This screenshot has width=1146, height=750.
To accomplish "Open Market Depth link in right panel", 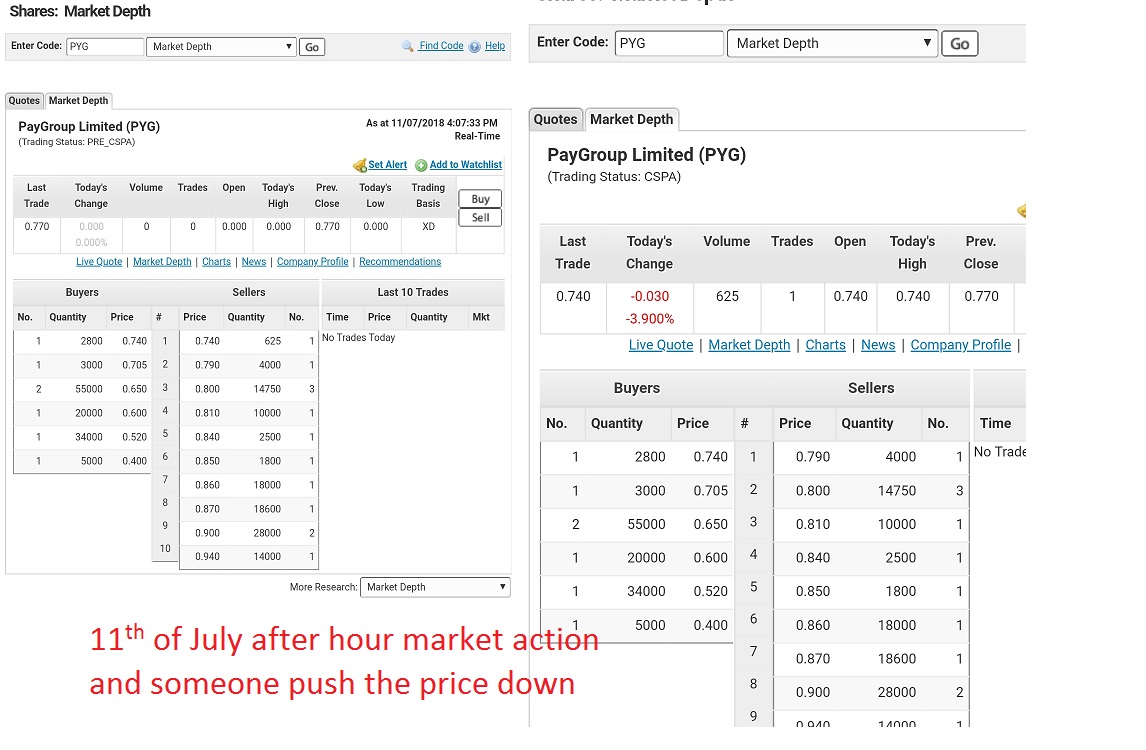I will coord(749,345).
